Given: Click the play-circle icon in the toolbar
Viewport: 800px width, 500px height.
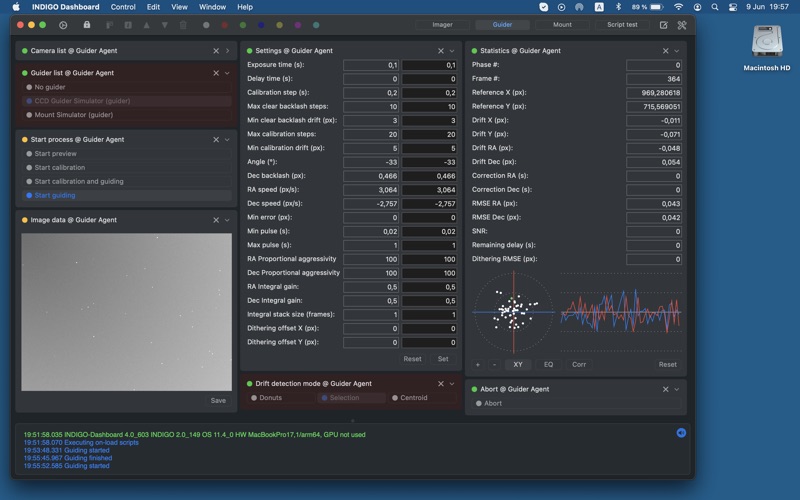Looking at the screenshot, I should pos(63,25).
